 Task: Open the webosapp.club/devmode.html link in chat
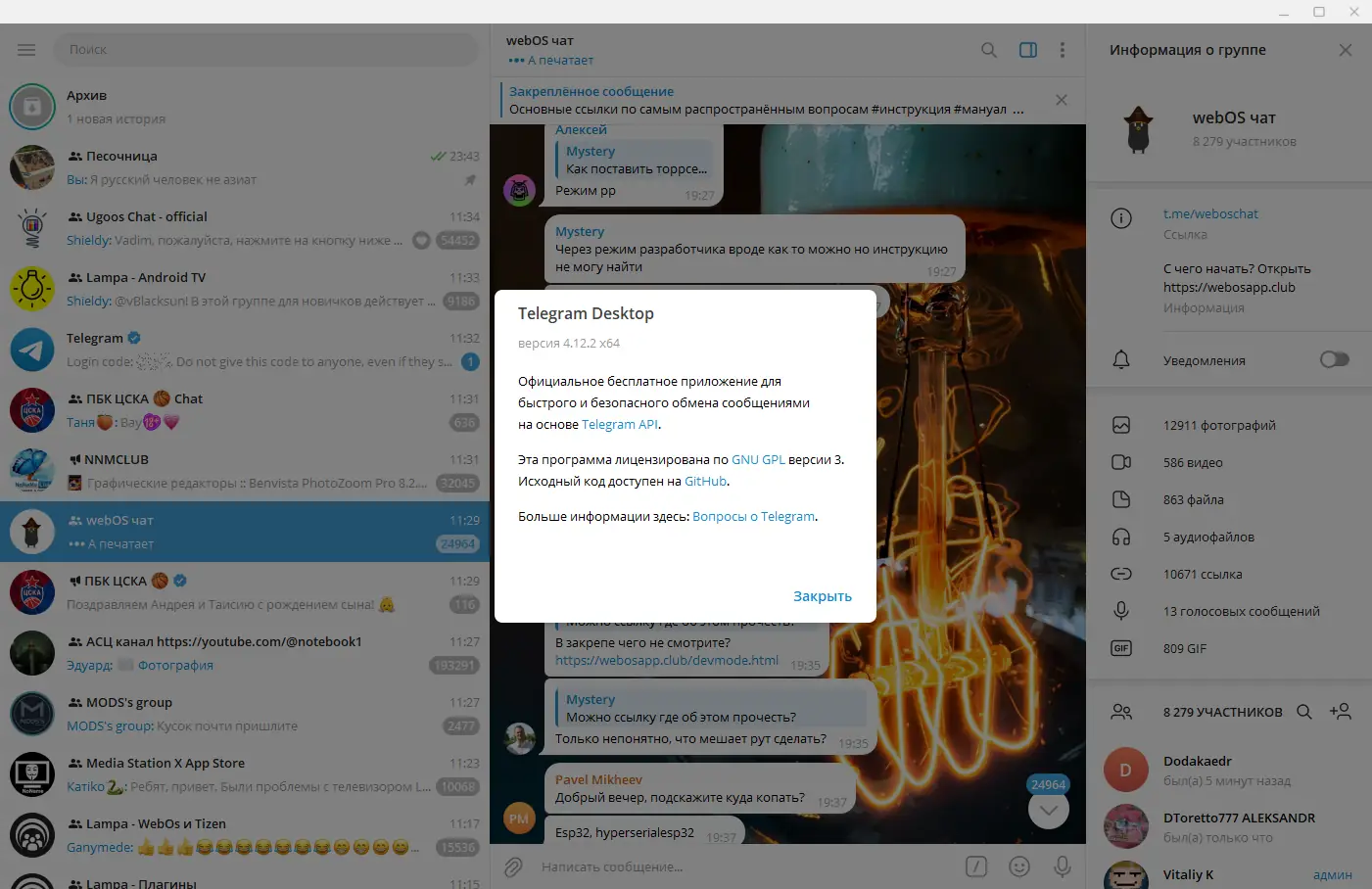(667, 660)
